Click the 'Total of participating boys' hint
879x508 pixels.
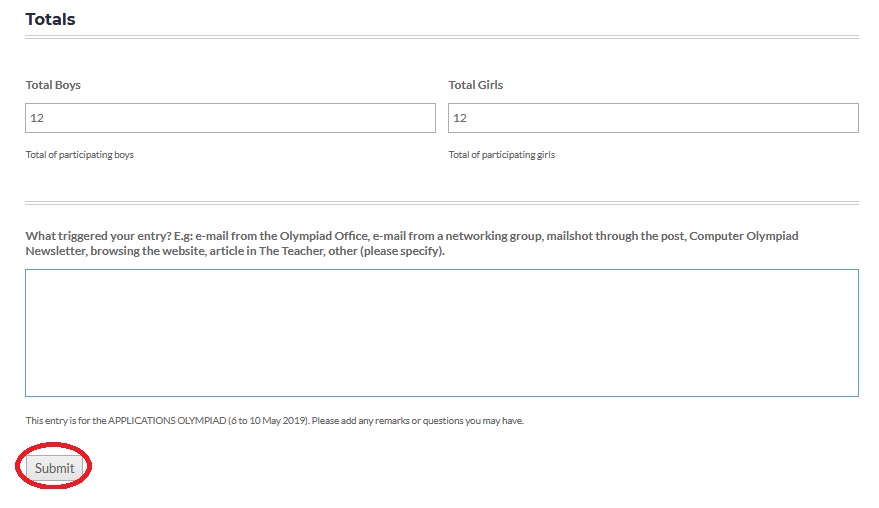click(79, 155)
